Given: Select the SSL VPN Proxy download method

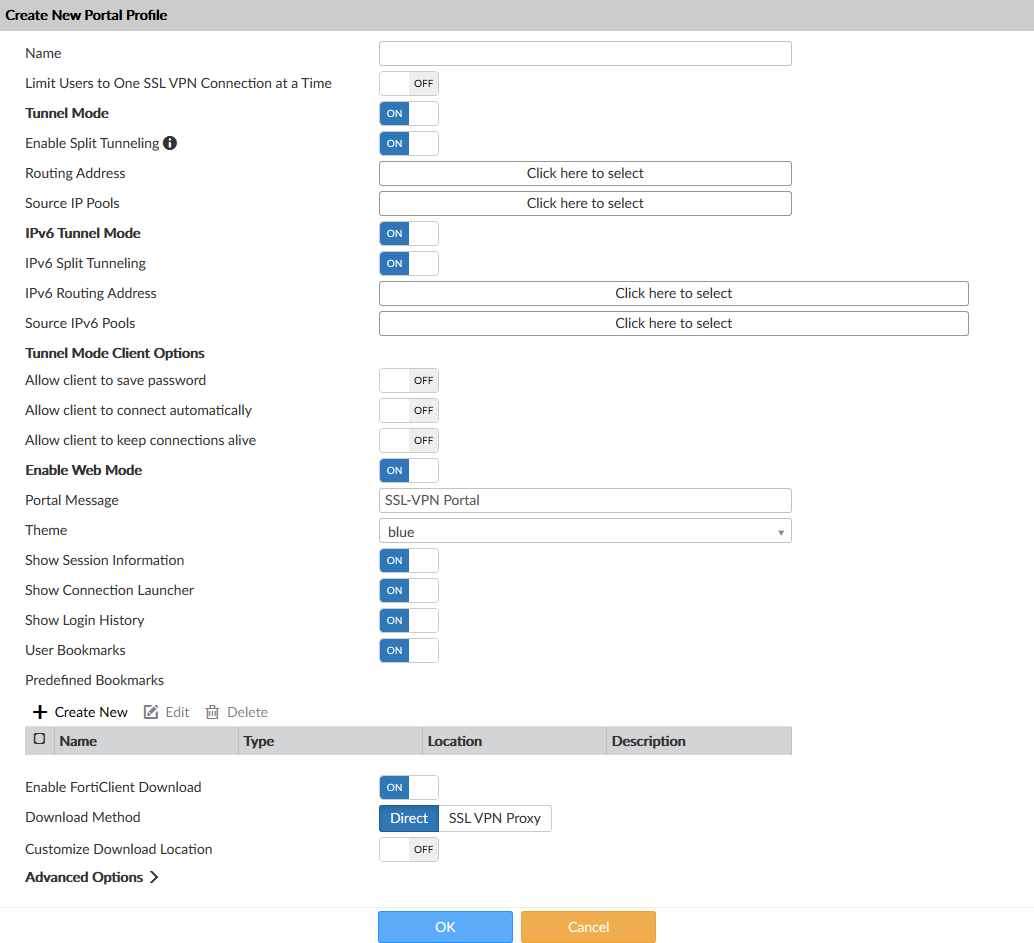Looking at the screenshot, I should click(x=496, y=818).
